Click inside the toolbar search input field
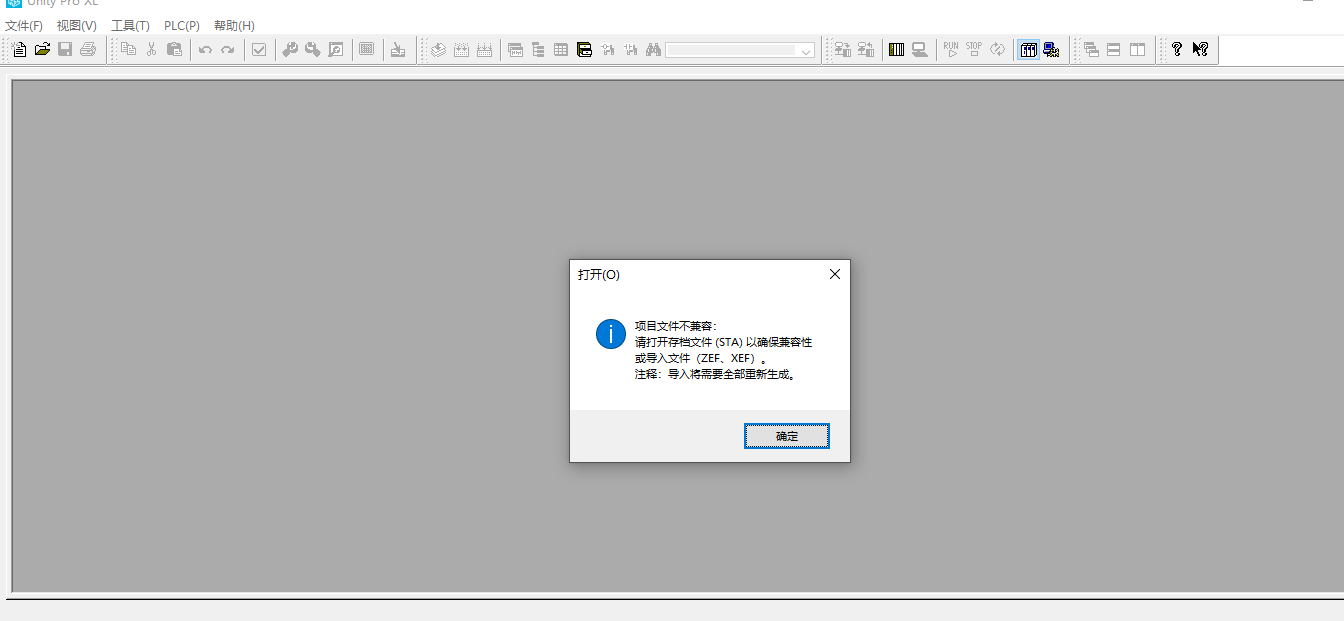 (x=730, y=50)
